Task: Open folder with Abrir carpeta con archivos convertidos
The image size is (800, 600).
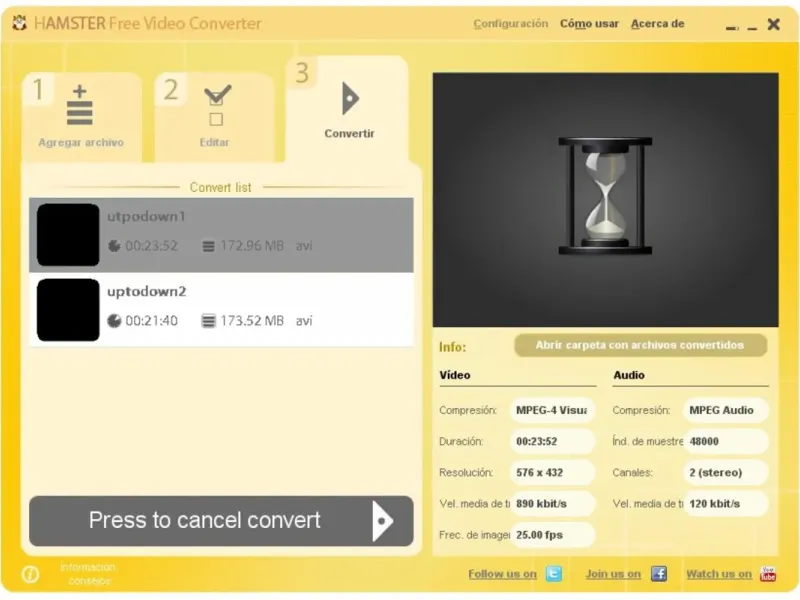Action: tap(640, 345)
